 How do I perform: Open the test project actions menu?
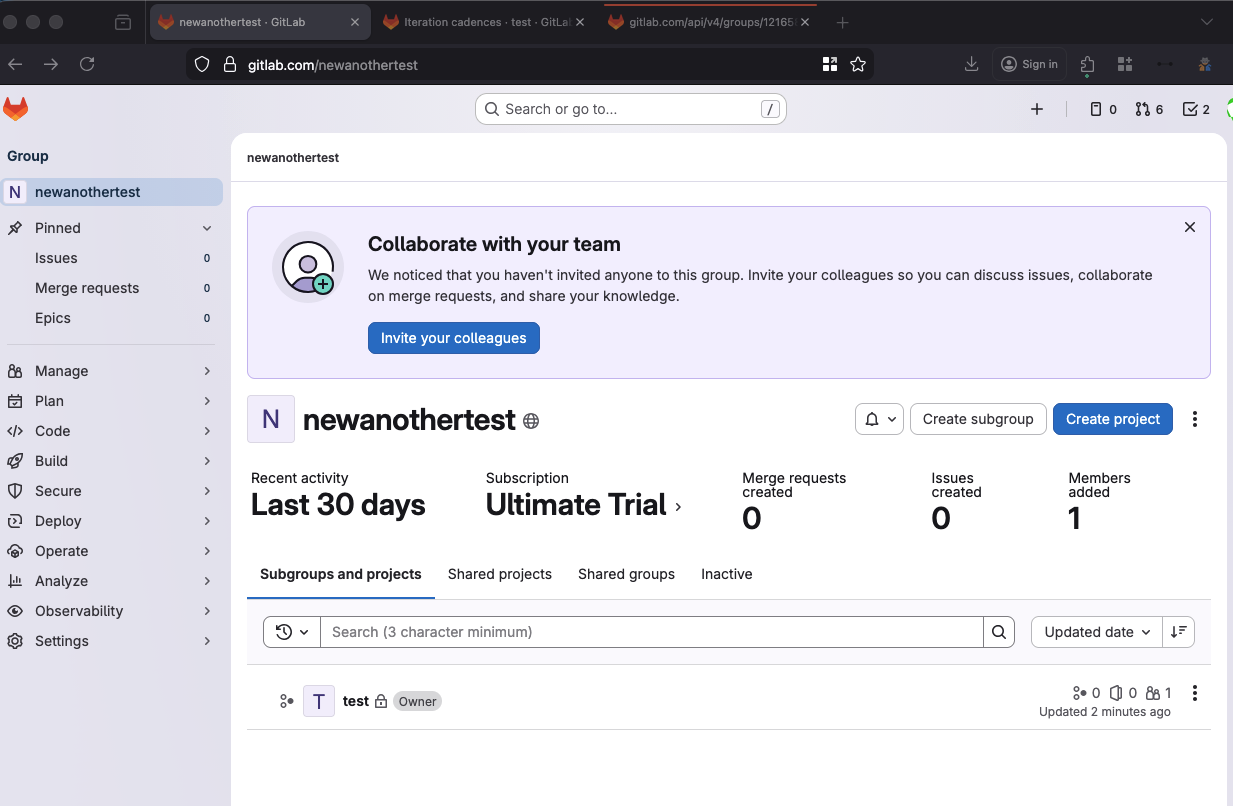pyautogui.click(x=1195, y=693)
